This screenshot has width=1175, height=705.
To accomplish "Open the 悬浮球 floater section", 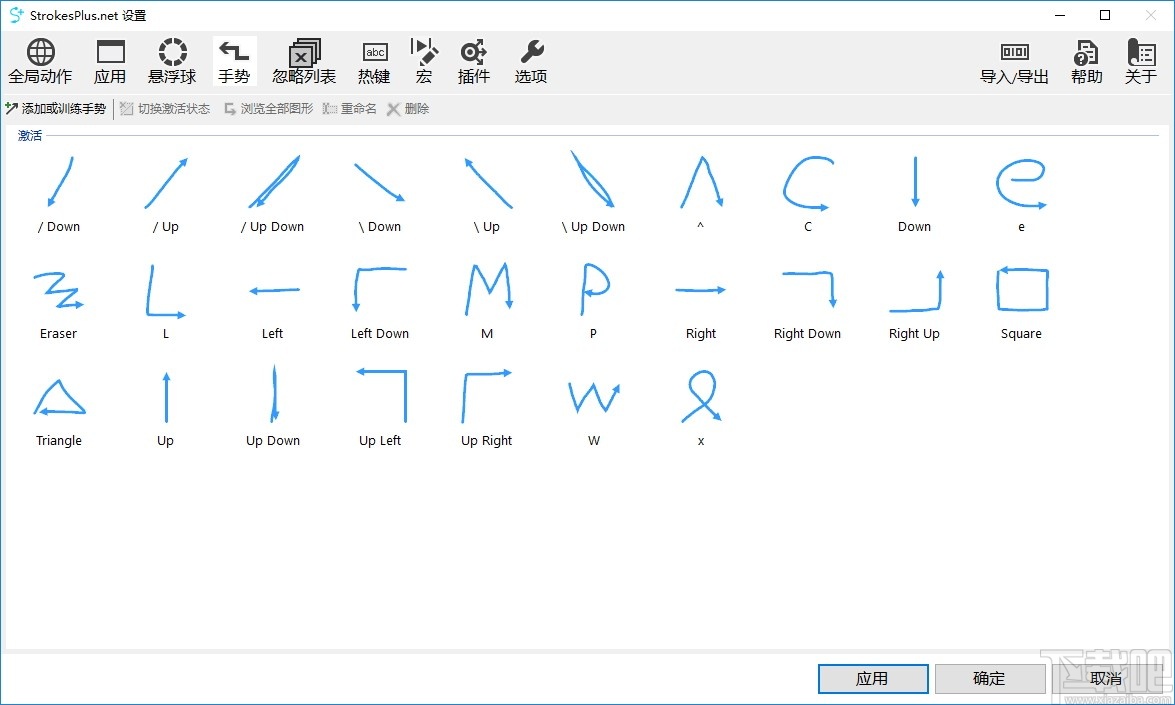I will click(x=172, y=61).
